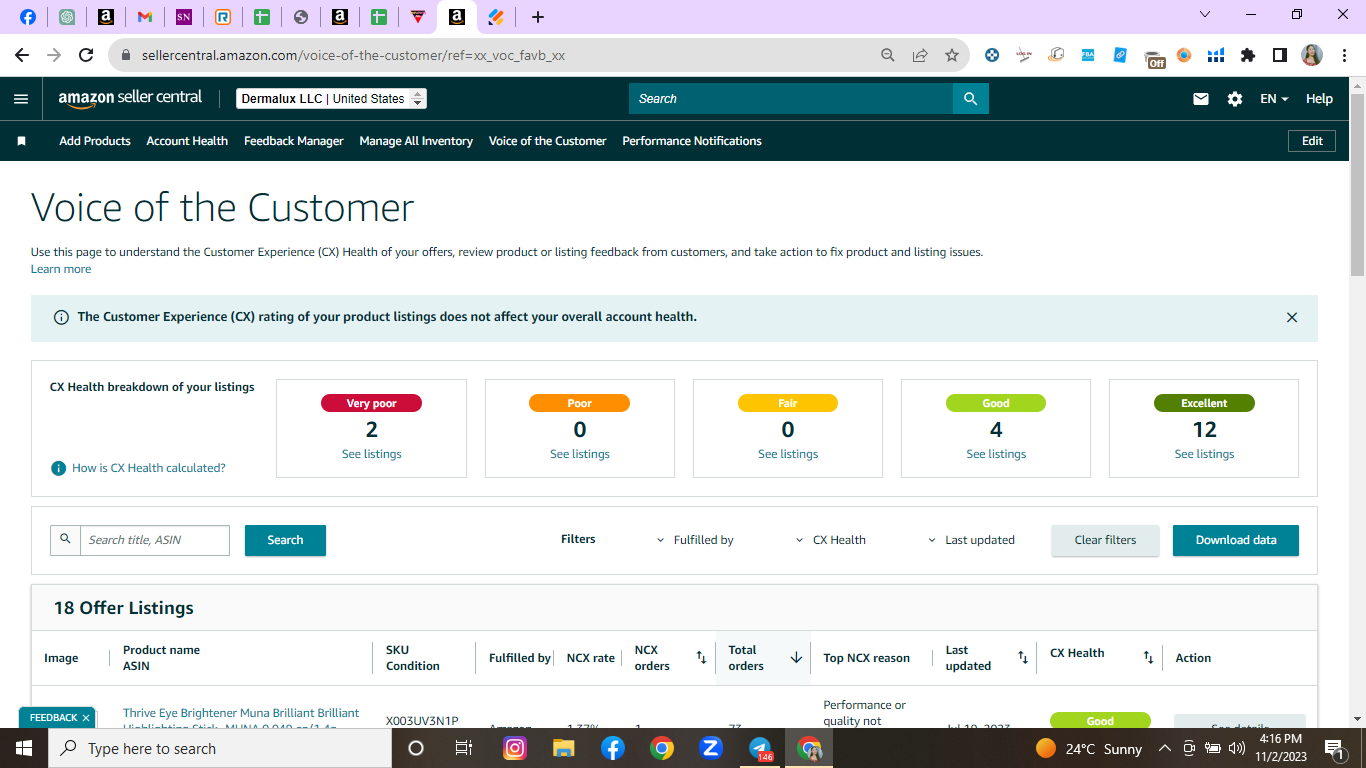Click the info icon beside CX Health calculation

[59, 468]
